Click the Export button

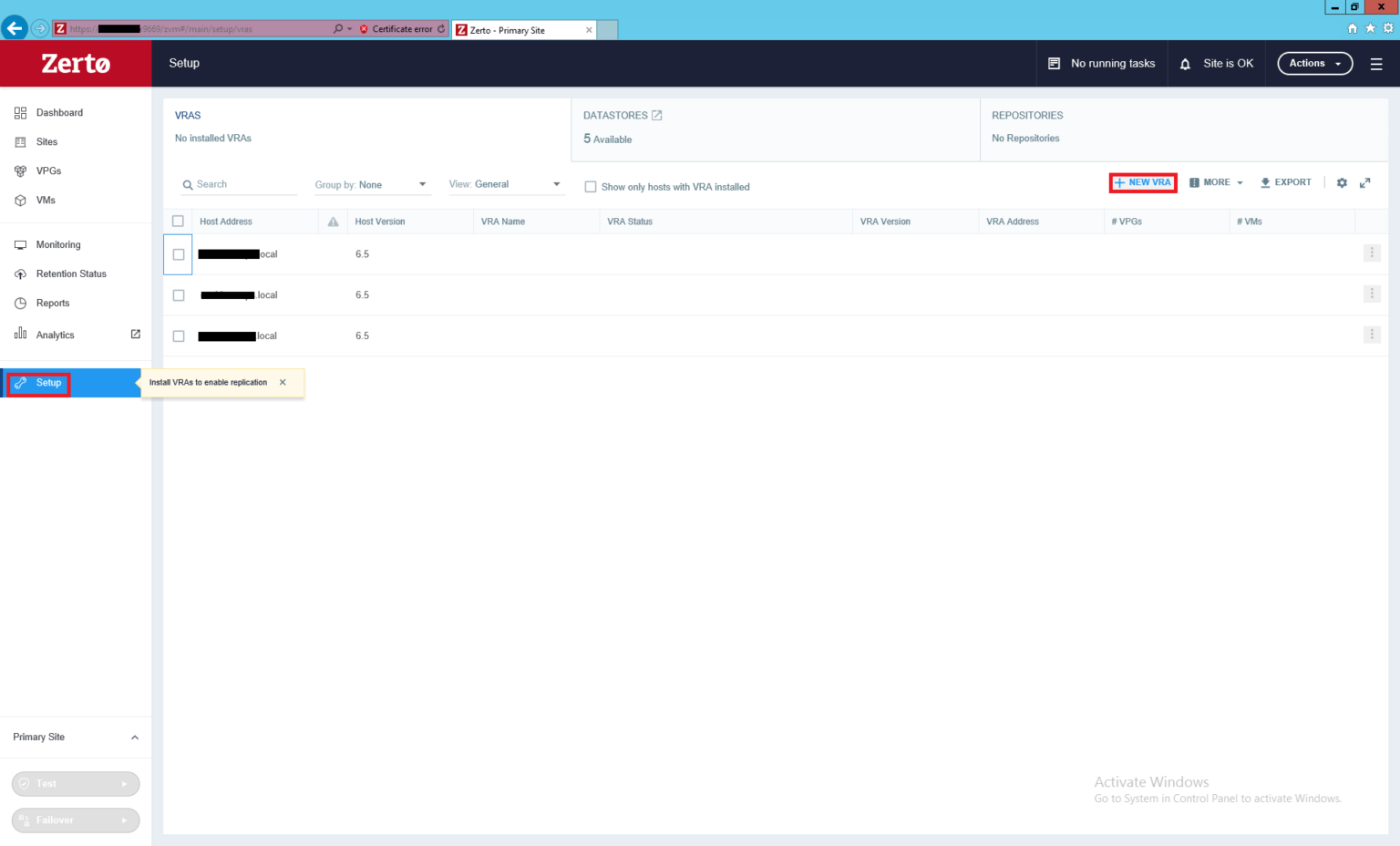[1285, 183]
